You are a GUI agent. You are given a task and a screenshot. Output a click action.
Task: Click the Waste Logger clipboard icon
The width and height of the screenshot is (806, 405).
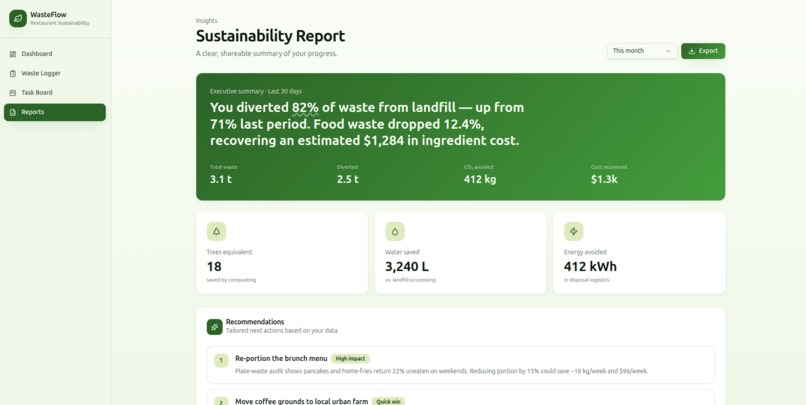tap(13, 73)
